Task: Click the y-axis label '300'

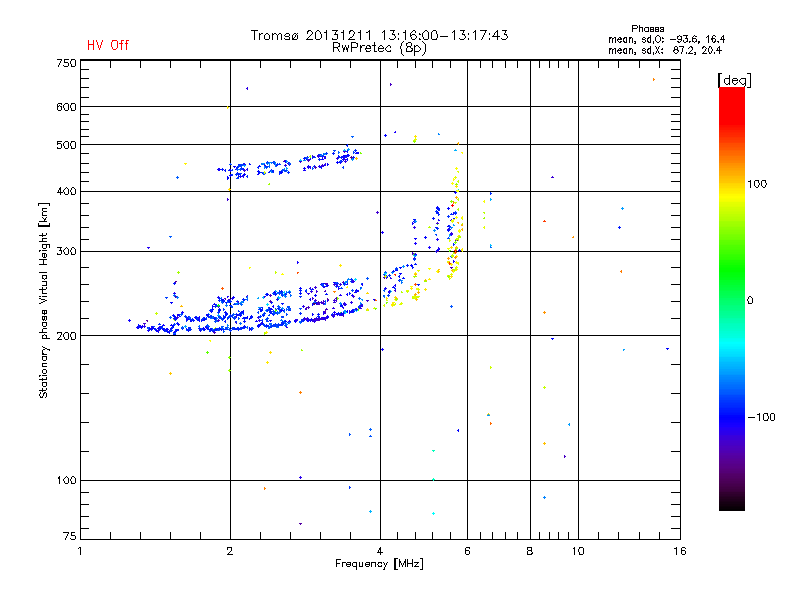Action: (66, 251)
